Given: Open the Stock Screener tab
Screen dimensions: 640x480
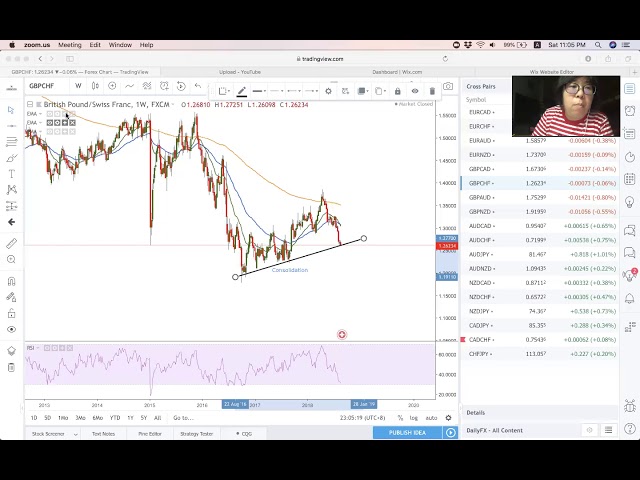Looking at the screenshot, I should pyautogui.click(x=48, y=433).
